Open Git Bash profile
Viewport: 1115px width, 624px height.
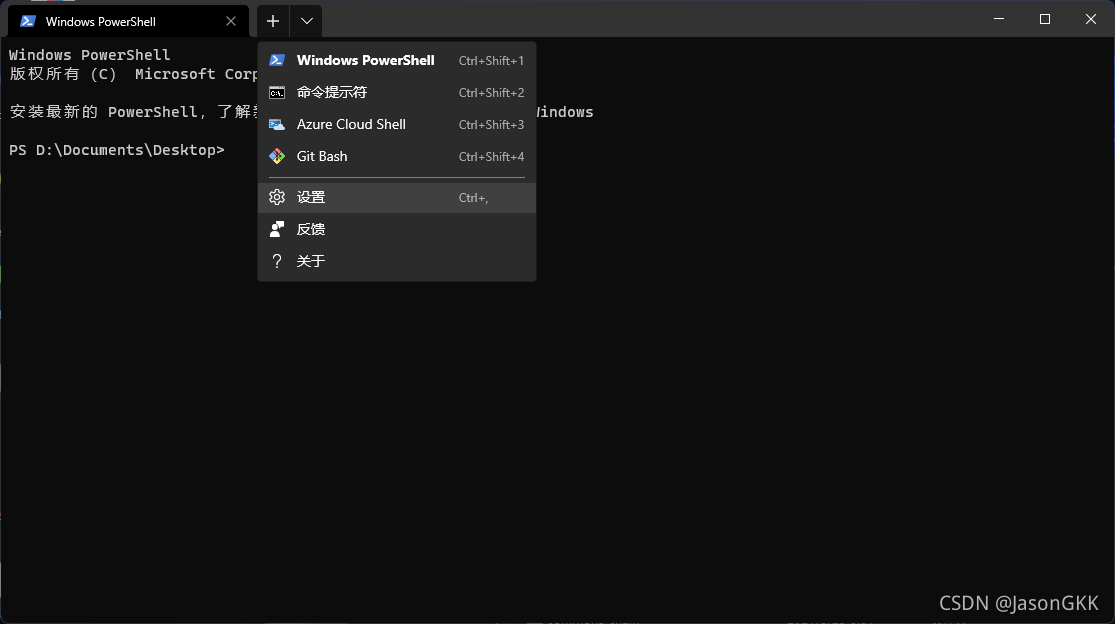[397, 156]
